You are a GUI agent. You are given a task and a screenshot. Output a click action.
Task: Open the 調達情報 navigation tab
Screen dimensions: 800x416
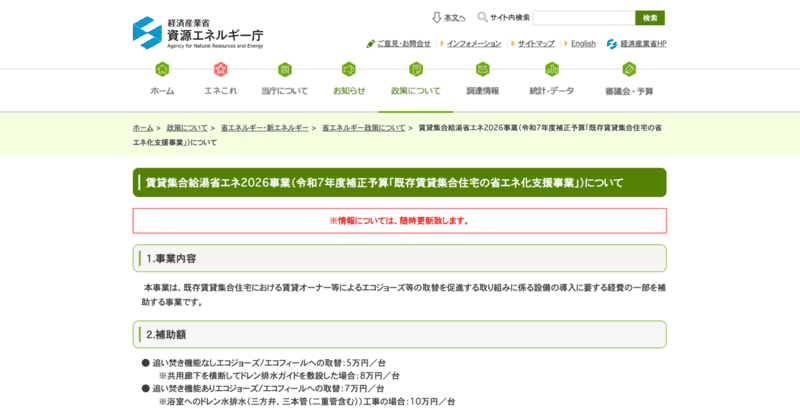(x=483, y=91)
